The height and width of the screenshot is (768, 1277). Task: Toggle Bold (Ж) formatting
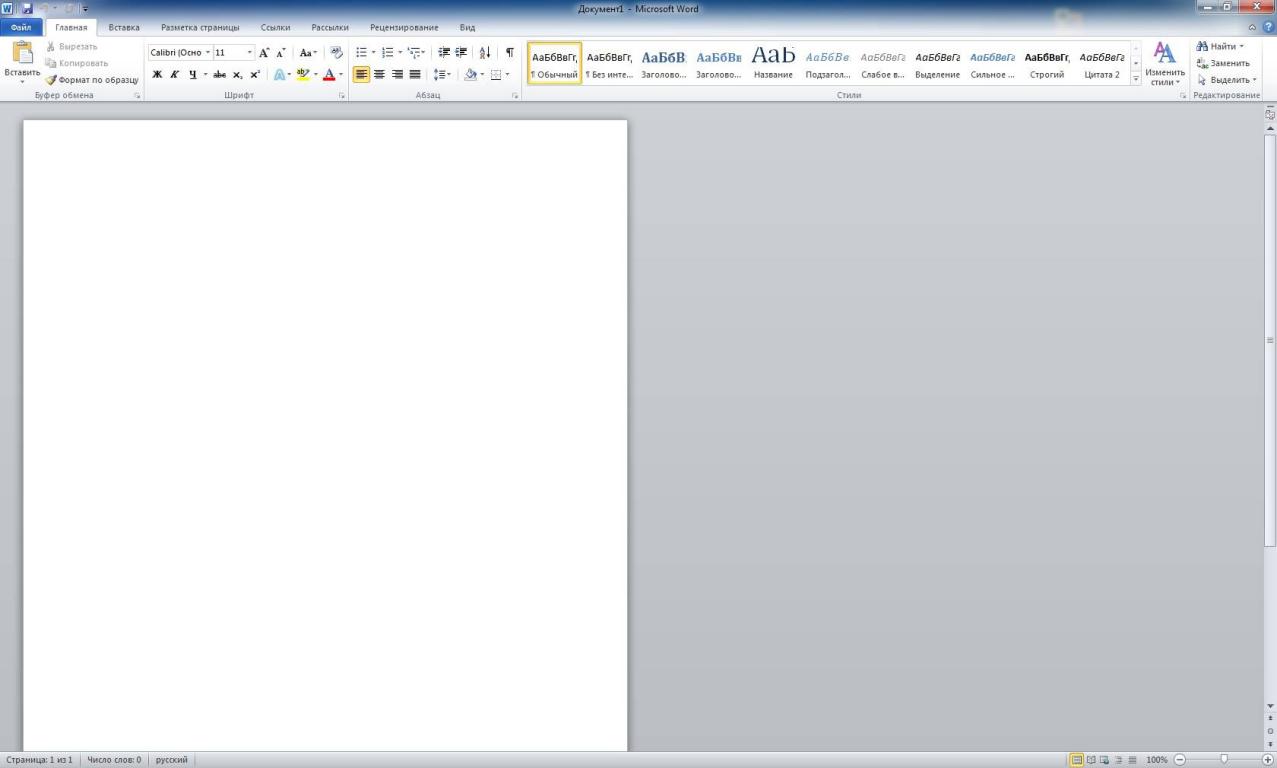157,74
